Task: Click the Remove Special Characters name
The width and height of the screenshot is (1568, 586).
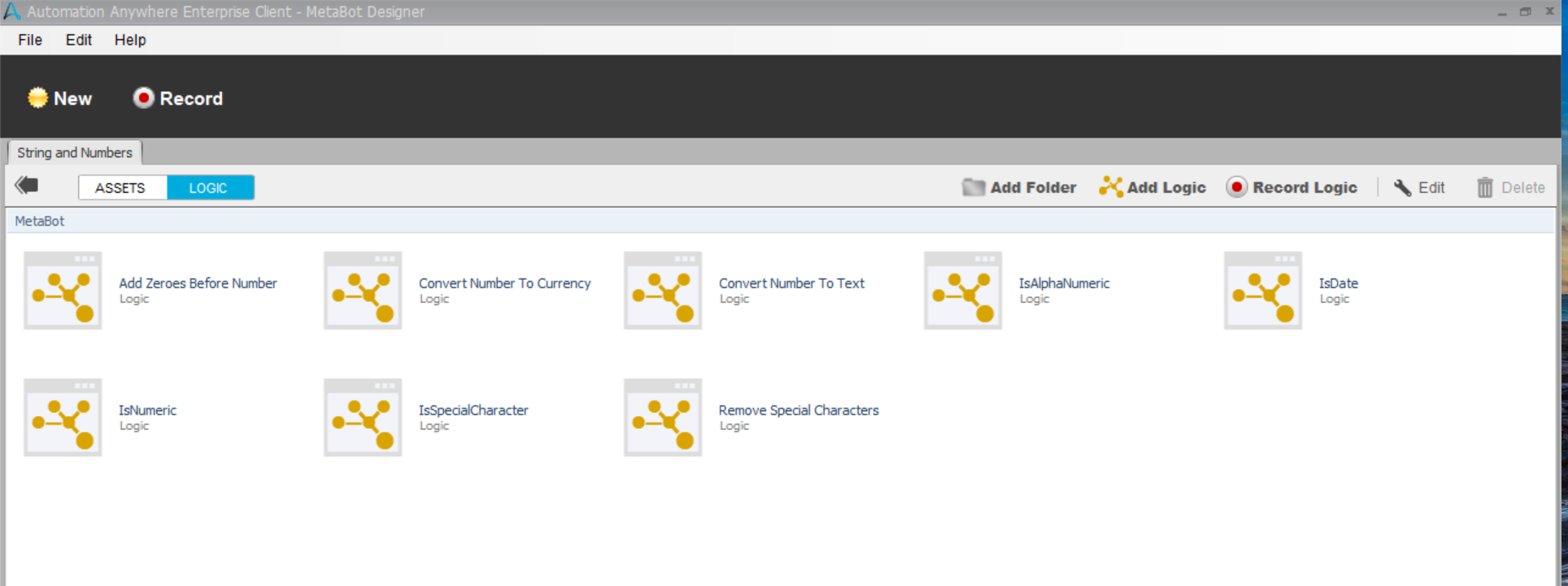Action: (x=799, y=410)
